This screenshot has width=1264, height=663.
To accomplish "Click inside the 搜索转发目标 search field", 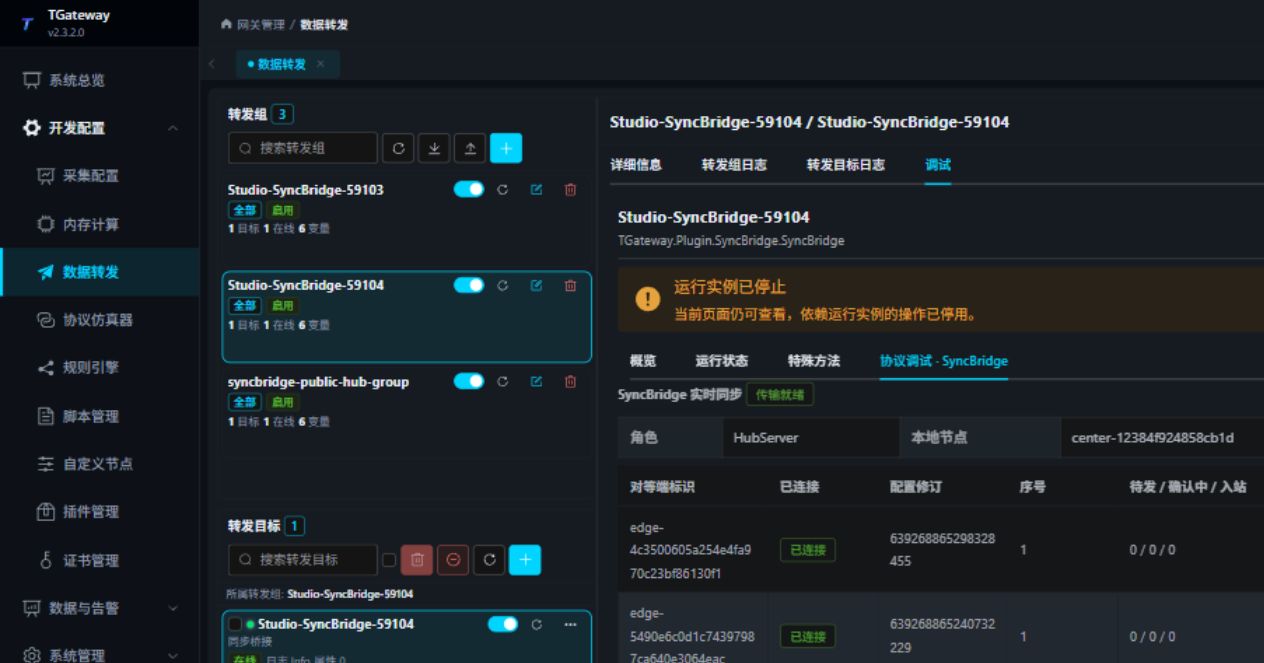I will 303,560.
